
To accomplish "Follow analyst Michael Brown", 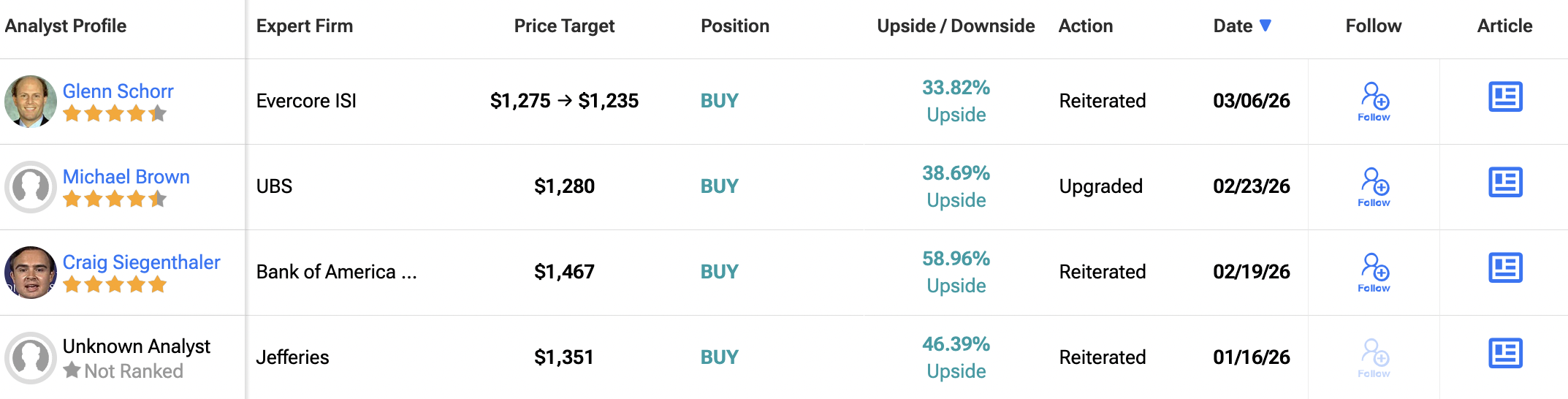I will [x=1374, y=186].
